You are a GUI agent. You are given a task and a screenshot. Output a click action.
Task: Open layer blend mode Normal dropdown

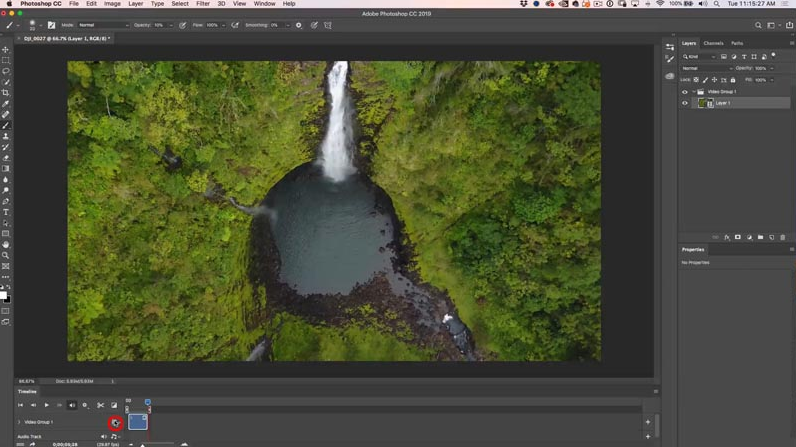point(707,68)
